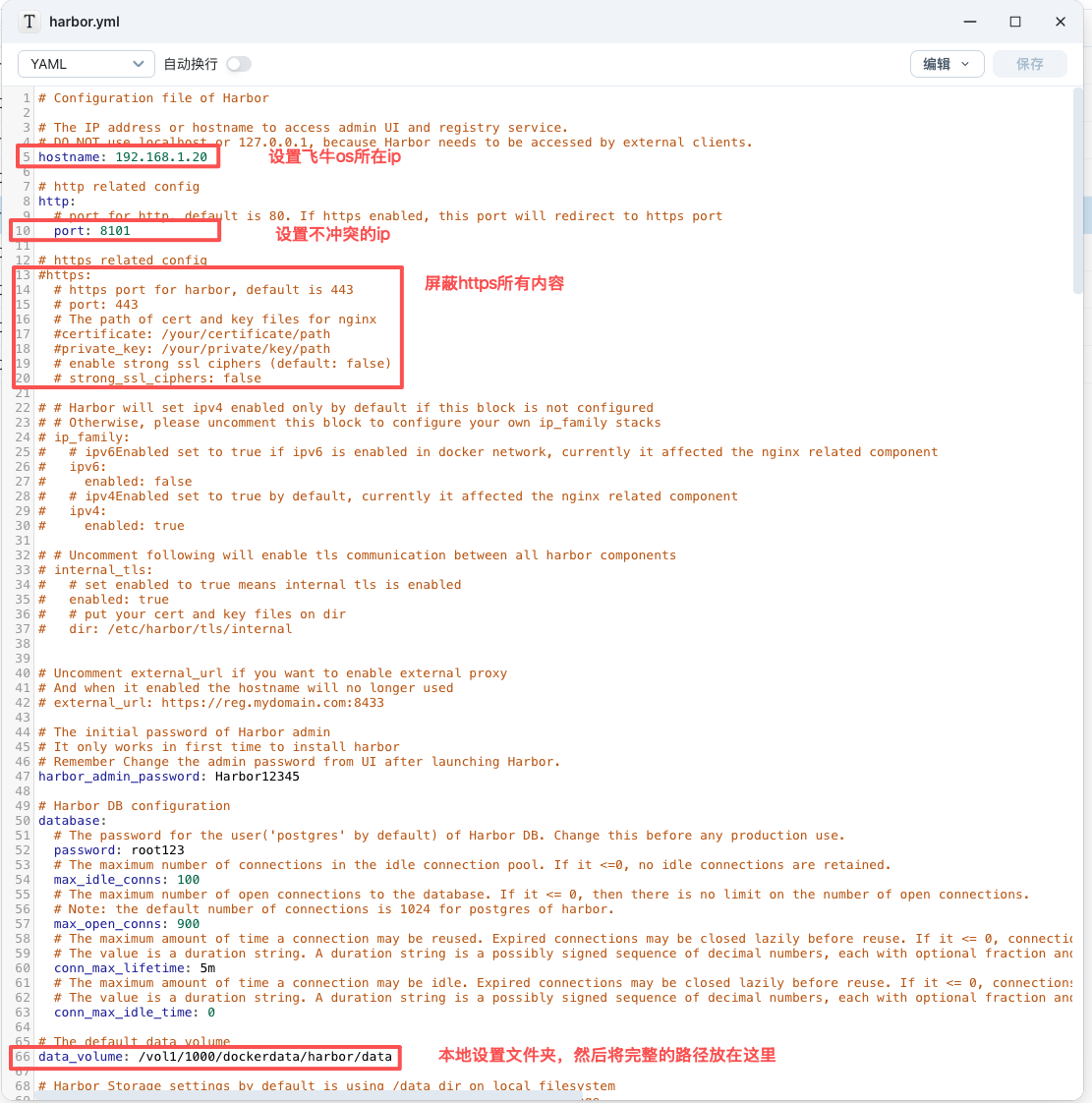Toggle the 自动换行 word wrap switch
Screen dimensions: 1092x1103
click(239, 64)
